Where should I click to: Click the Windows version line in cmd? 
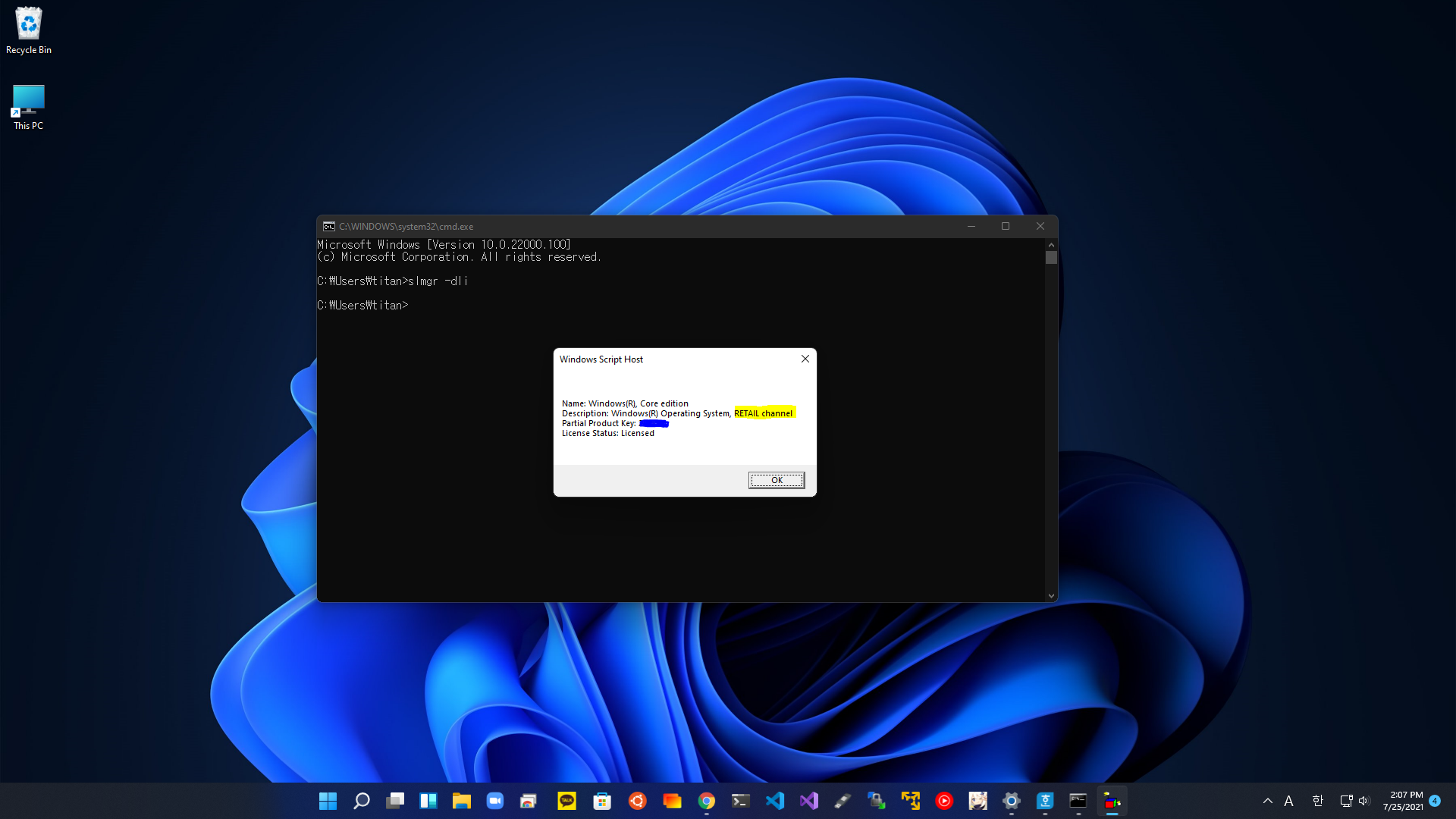[x=444, y=245]
